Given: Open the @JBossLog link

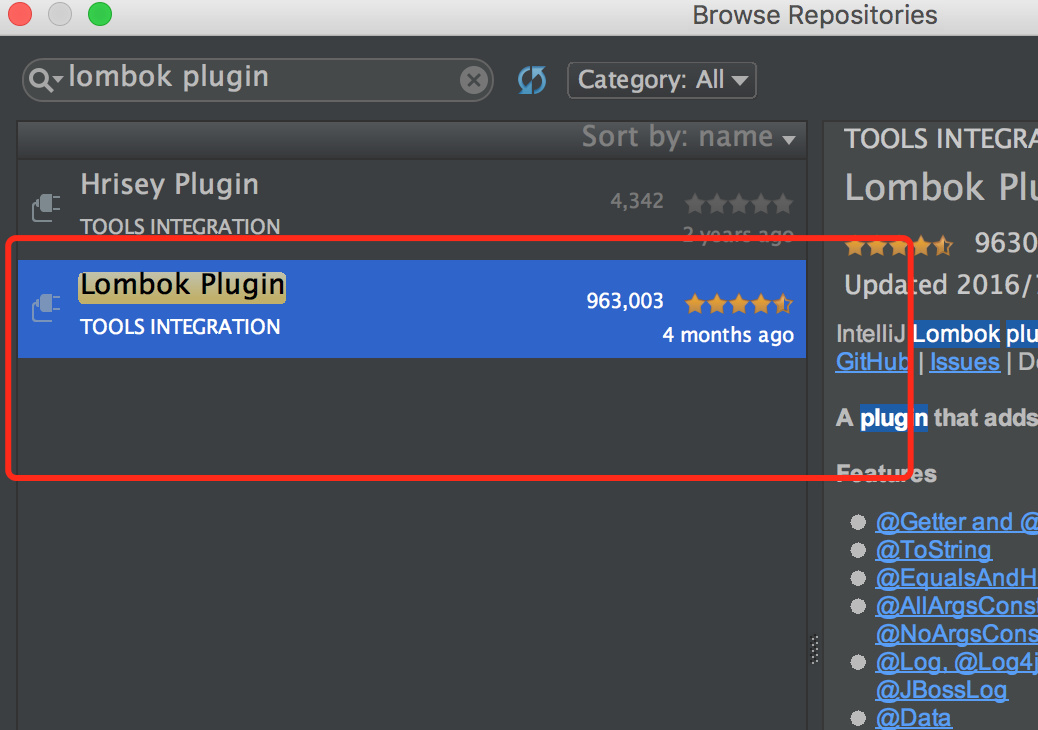Looking at the screenshot, I should 941,690.
